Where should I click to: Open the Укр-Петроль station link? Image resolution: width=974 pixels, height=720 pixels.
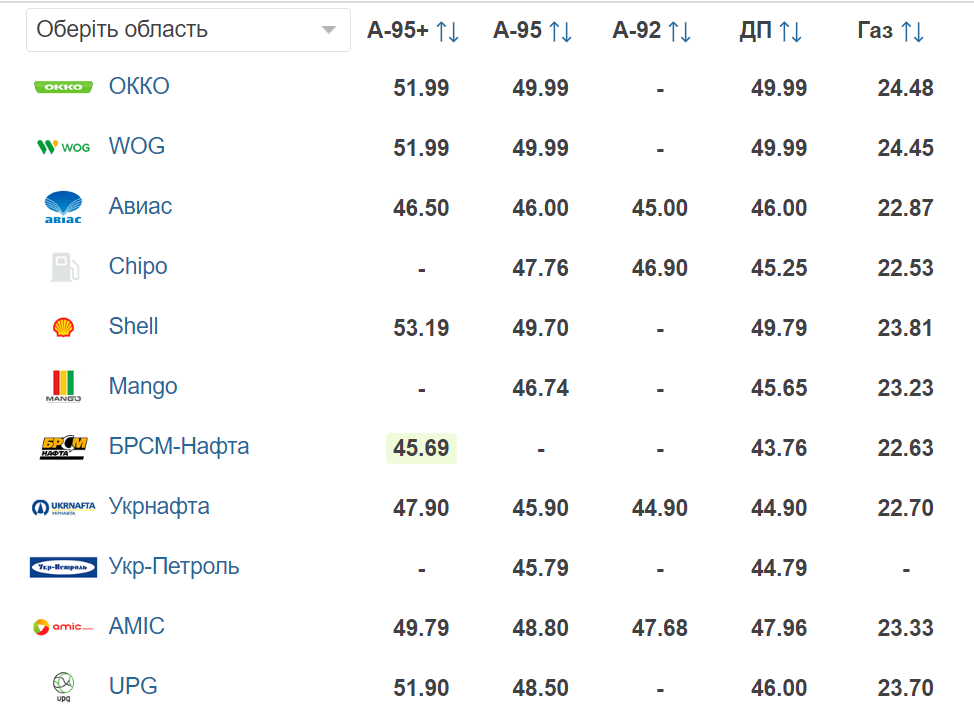(x=174, y=567)
